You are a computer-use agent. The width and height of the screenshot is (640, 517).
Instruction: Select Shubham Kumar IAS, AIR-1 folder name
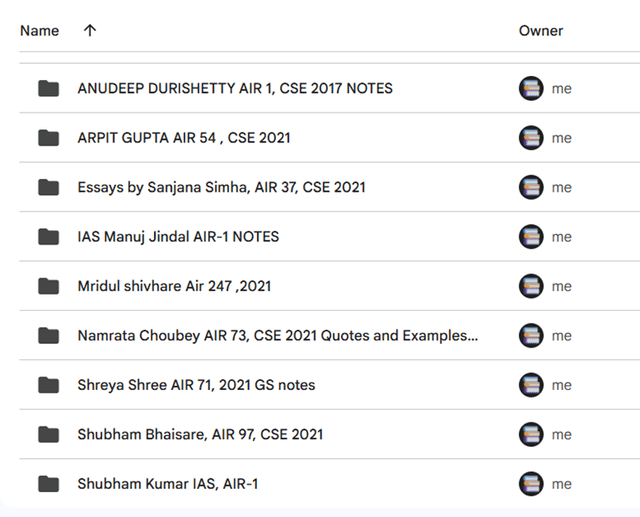click(x=168, y=484)
